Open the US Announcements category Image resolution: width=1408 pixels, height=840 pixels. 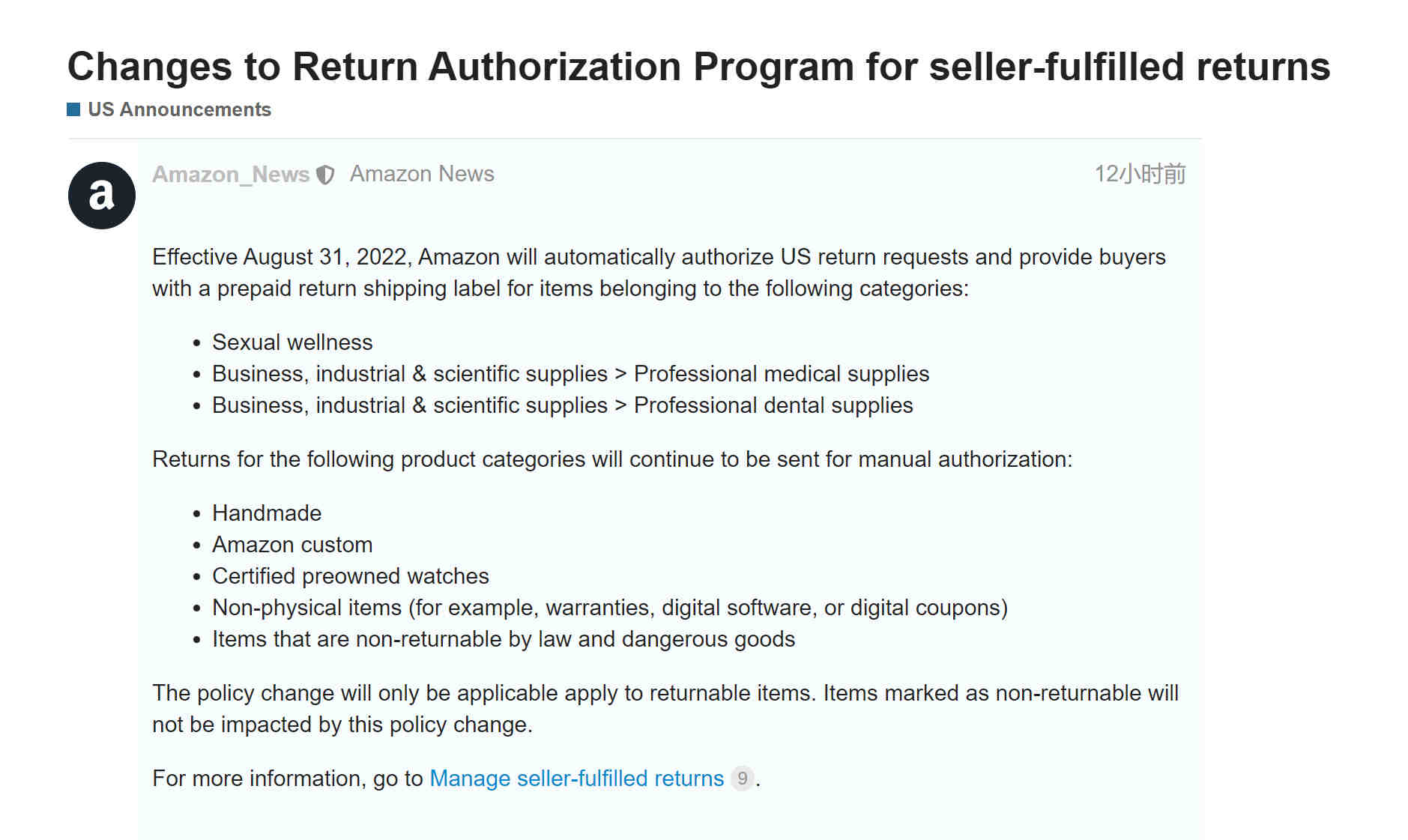[179, 109]
